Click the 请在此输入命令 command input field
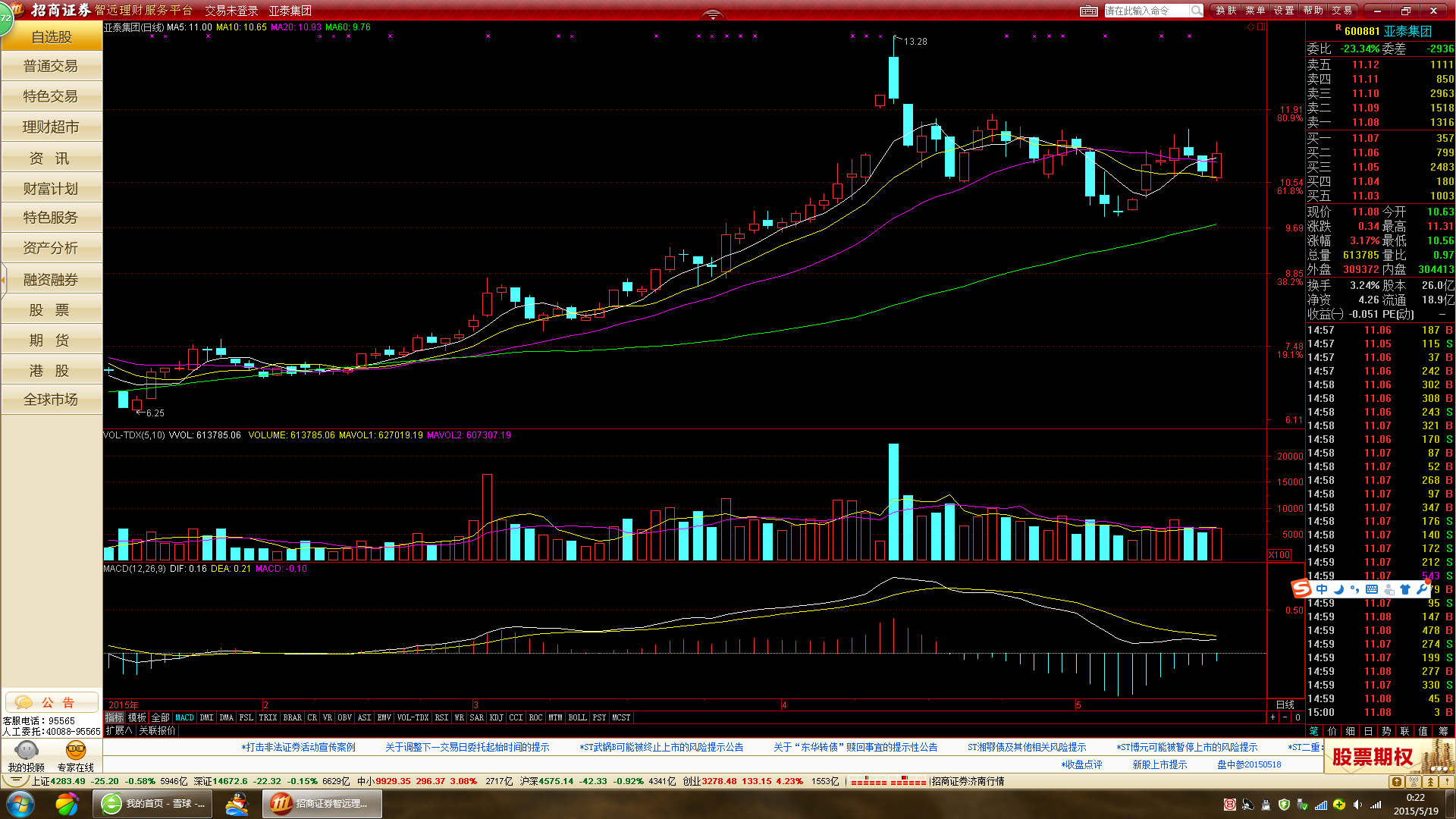Viewport: 1456px width, 819px height. click(1147, 11)
